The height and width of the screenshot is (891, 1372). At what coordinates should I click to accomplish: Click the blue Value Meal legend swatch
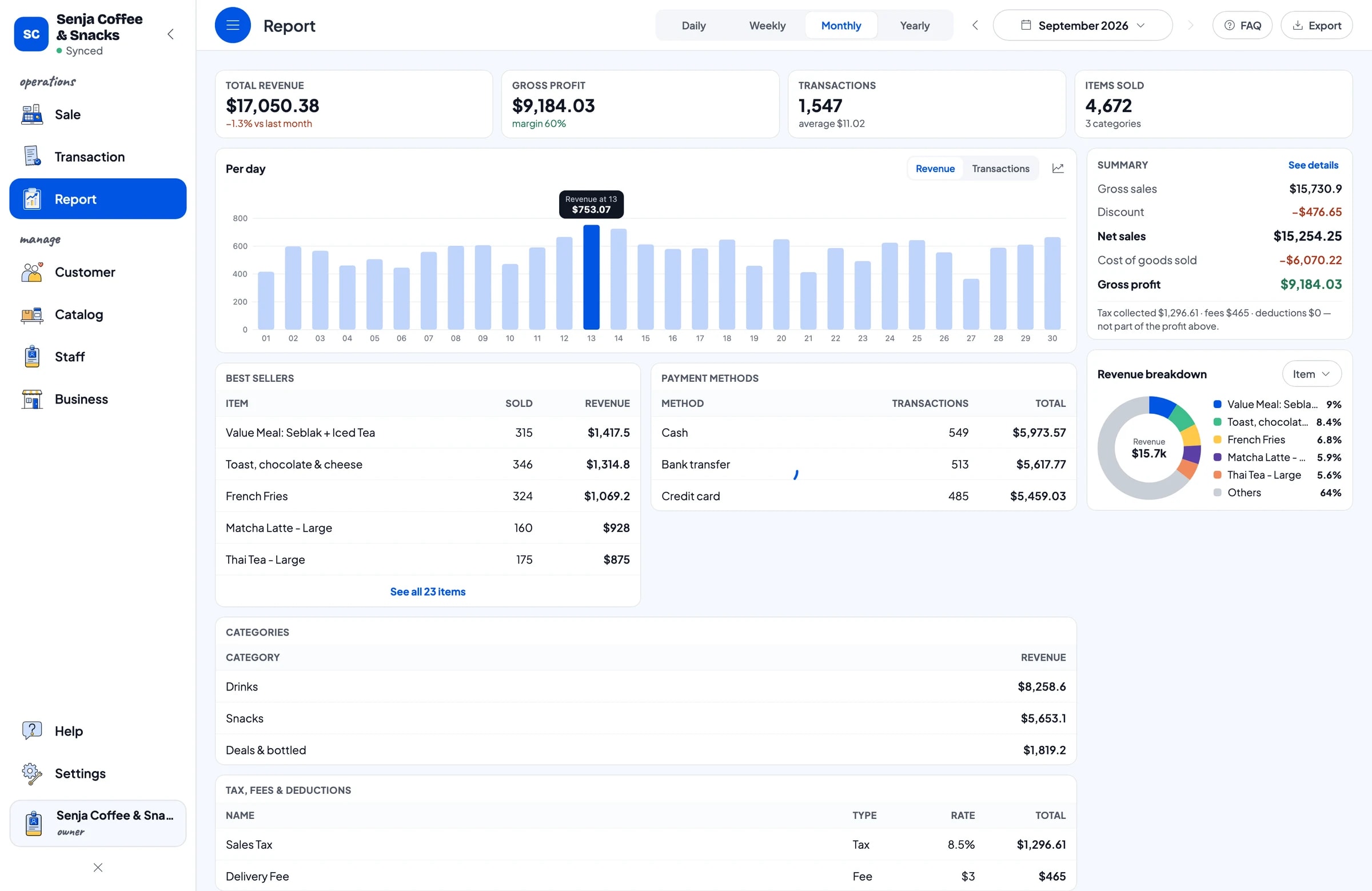point(1217,404)
